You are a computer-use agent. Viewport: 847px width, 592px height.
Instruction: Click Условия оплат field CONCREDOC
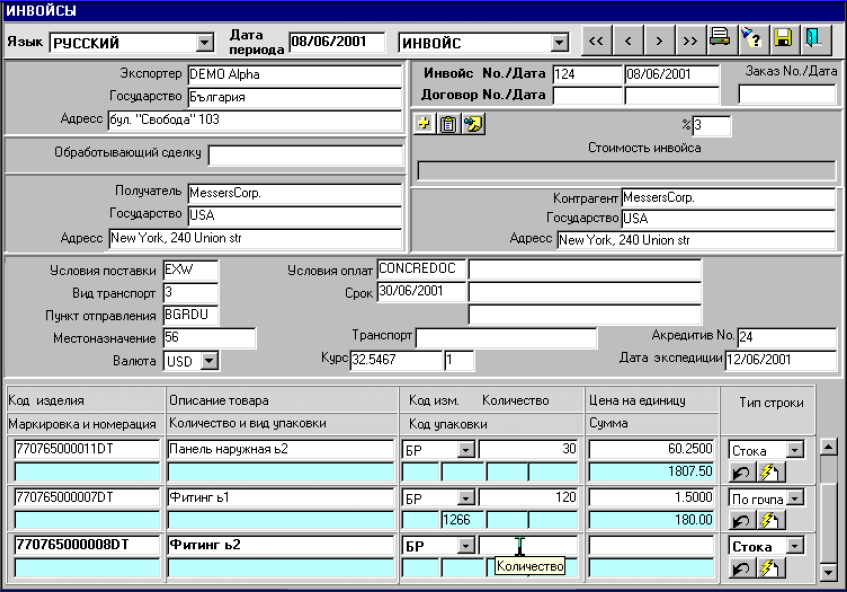click(421, 268)
